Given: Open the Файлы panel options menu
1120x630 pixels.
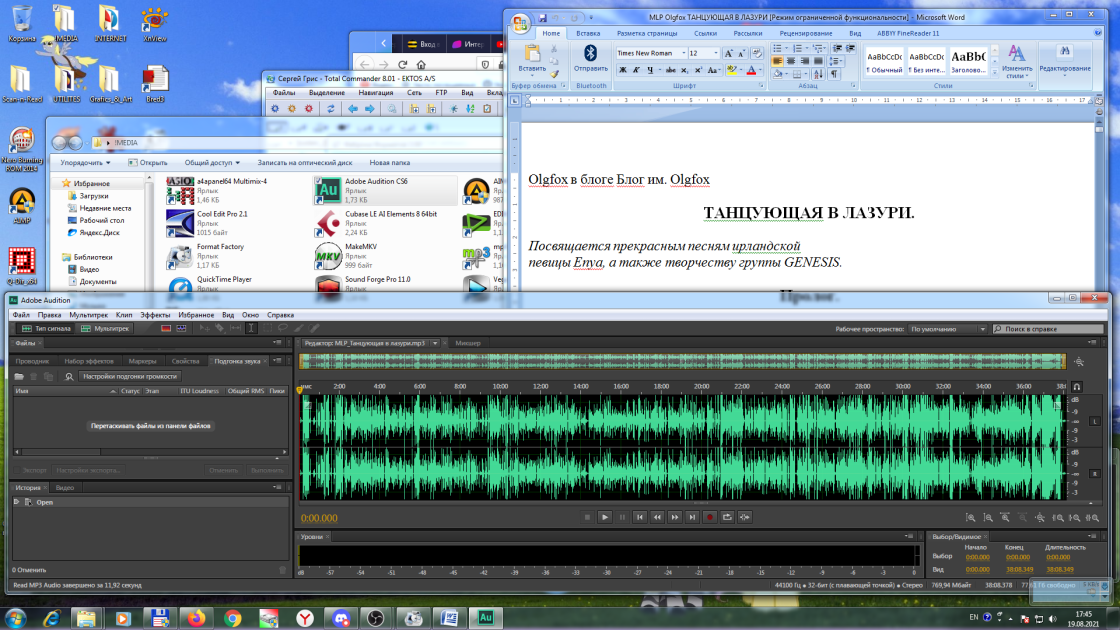Looking at the screenshot, I should tap(277, 343).
